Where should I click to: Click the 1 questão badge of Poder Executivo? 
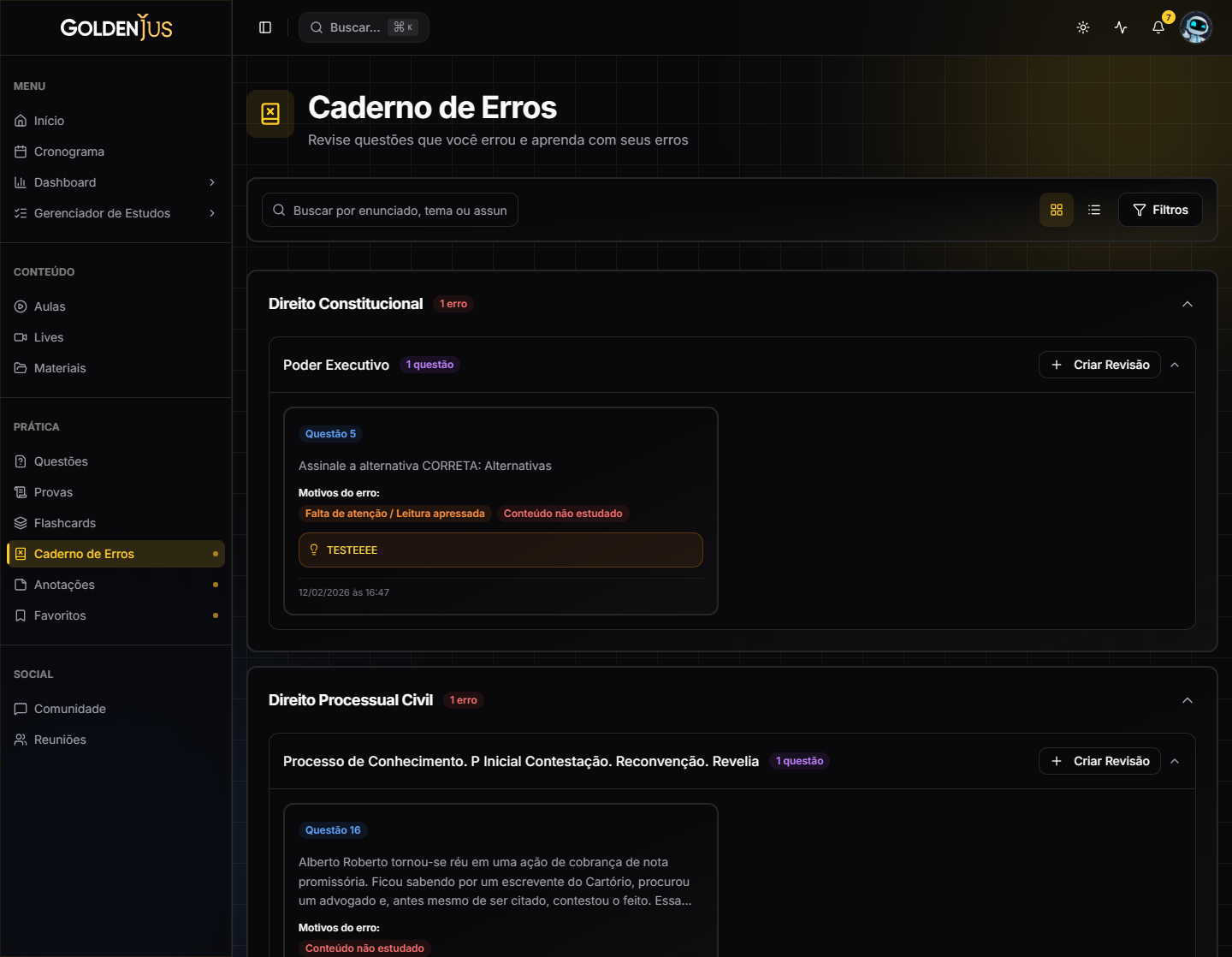pos(429,365)
